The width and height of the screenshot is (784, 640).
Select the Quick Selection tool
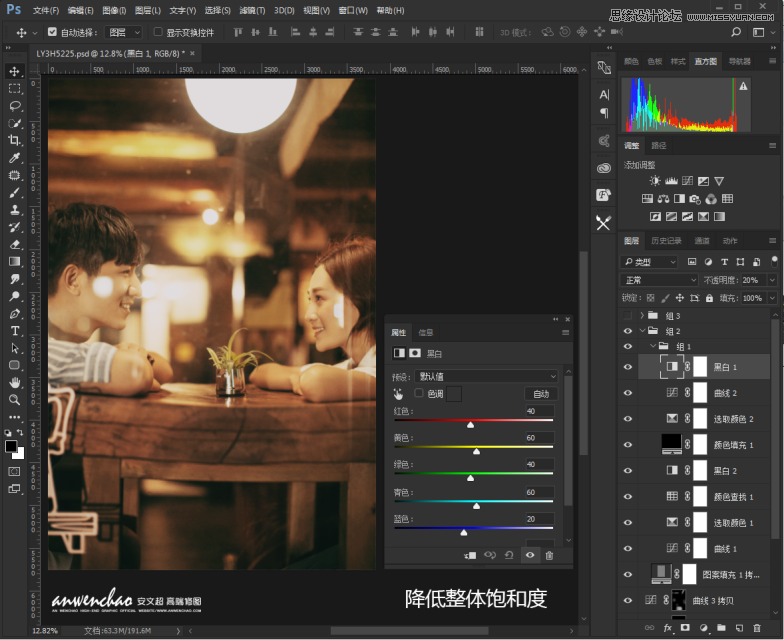click(x=14, y=123)
